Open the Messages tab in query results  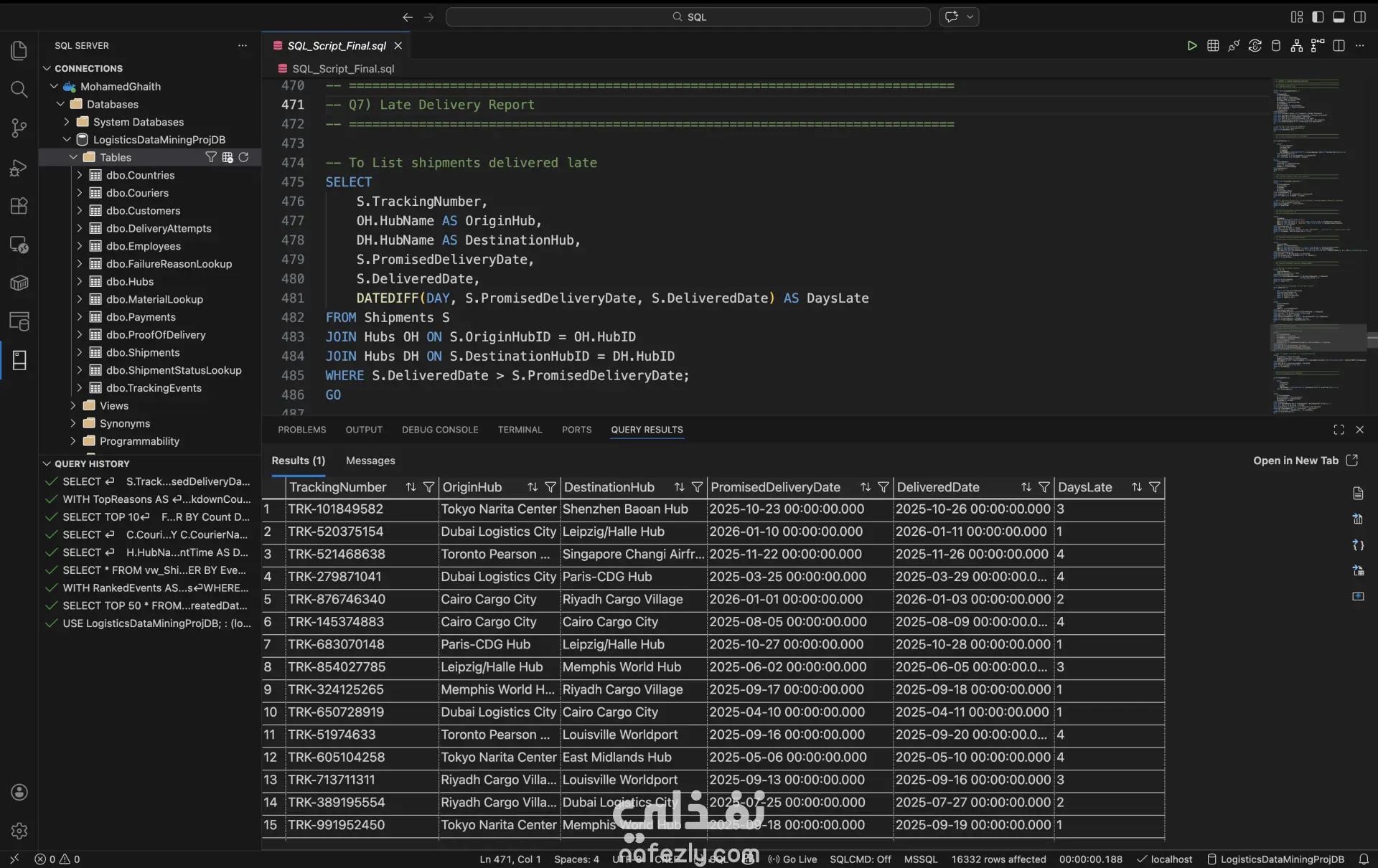tap(370, 461)
